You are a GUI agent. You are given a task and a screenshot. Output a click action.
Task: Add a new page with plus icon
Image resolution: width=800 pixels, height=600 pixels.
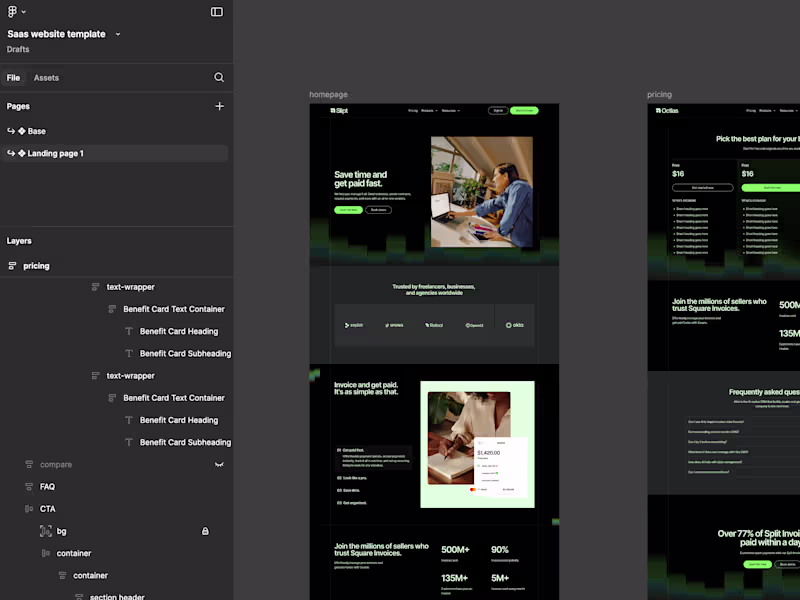click(x=219, y=106)
